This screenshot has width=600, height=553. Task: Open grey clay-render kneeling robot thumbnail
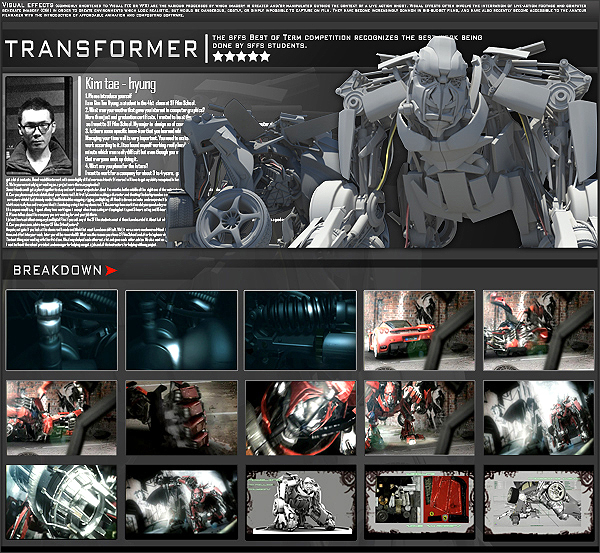click(300, 502)
